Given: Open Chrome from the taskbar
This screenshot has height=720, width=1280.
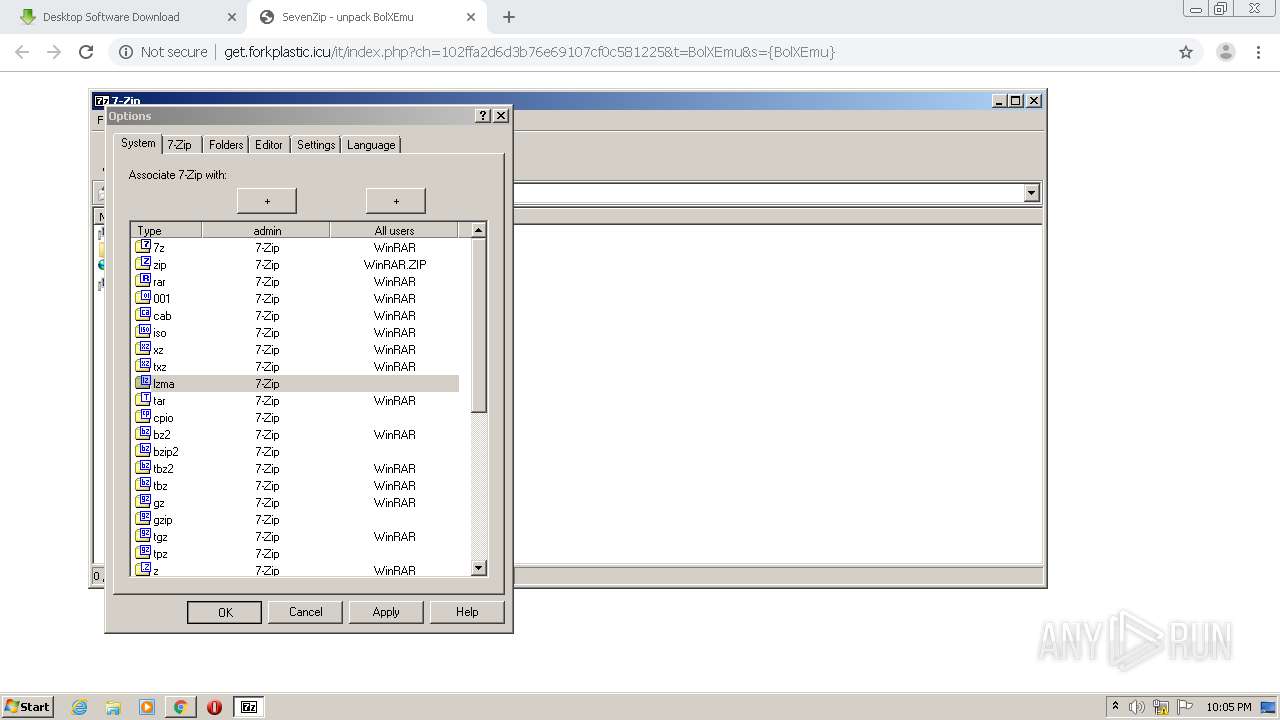Looking at the screenshot, I should [x=180, y=707].
